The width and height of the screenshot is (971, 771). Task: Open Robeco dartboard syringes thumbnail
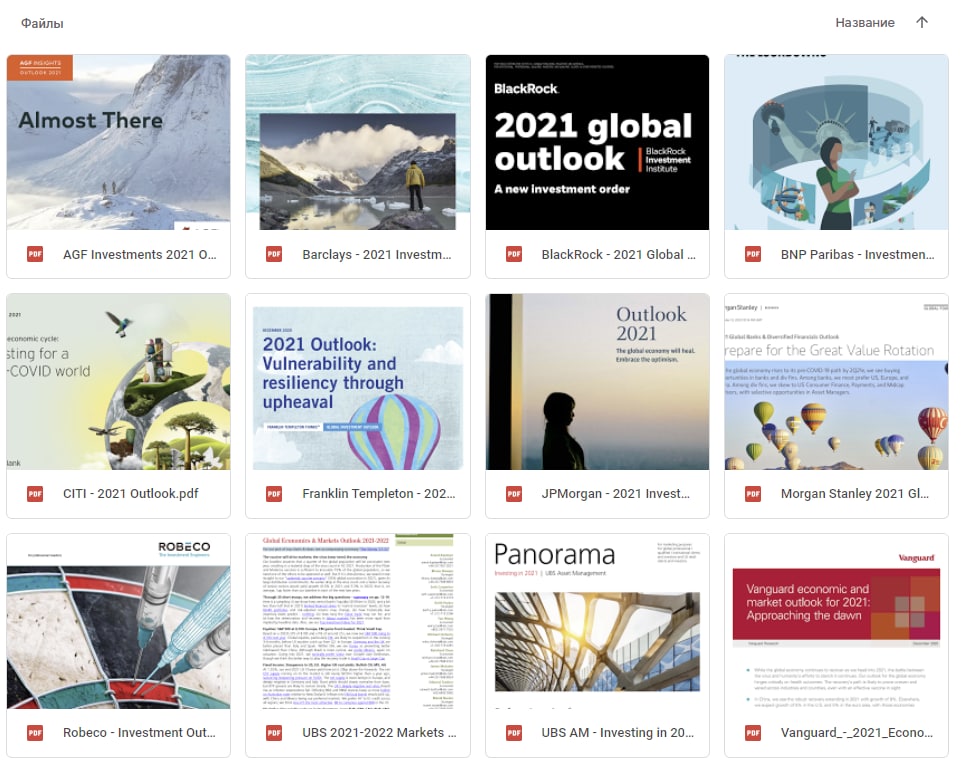point(118,621)
